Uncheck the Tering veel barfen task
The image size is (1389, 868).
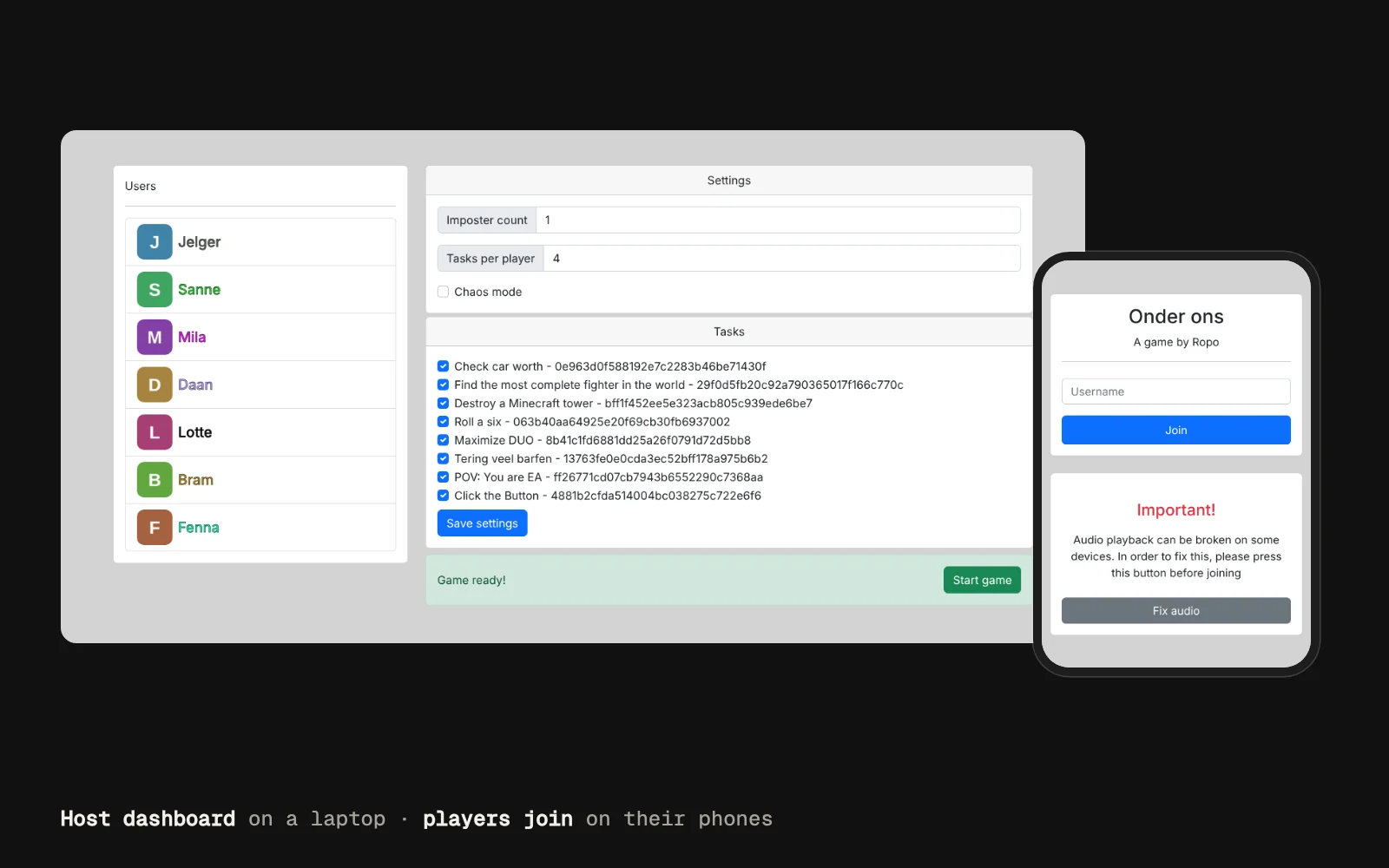pos(443,458)
